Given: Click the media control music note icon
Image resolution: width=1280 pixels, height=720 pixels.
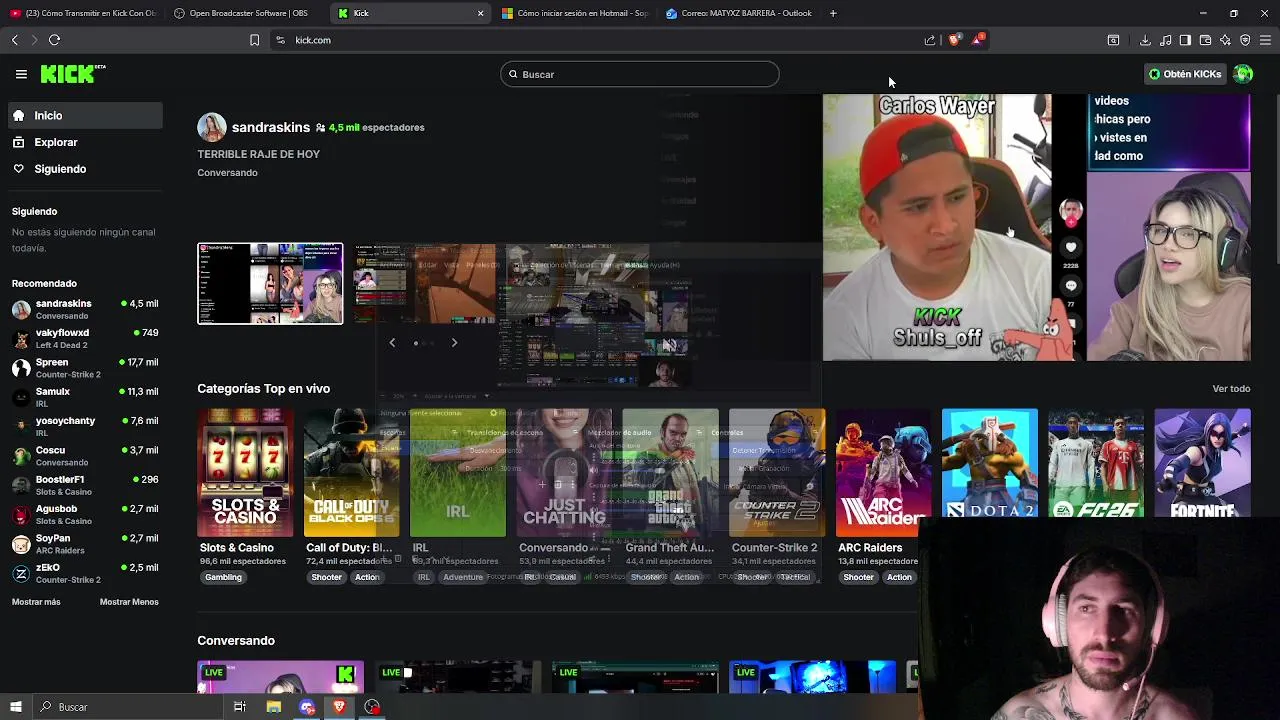Looking at the screenshot, I should (x=1165, y=40).
